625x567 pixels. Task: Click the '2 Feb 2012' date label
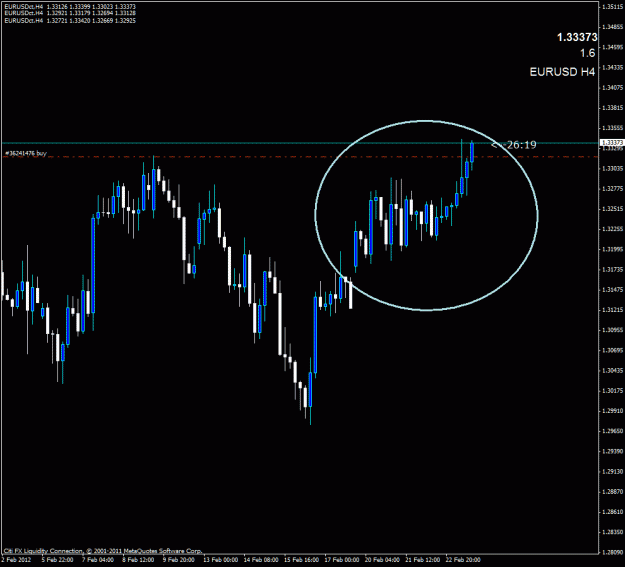tap(15, 560)
